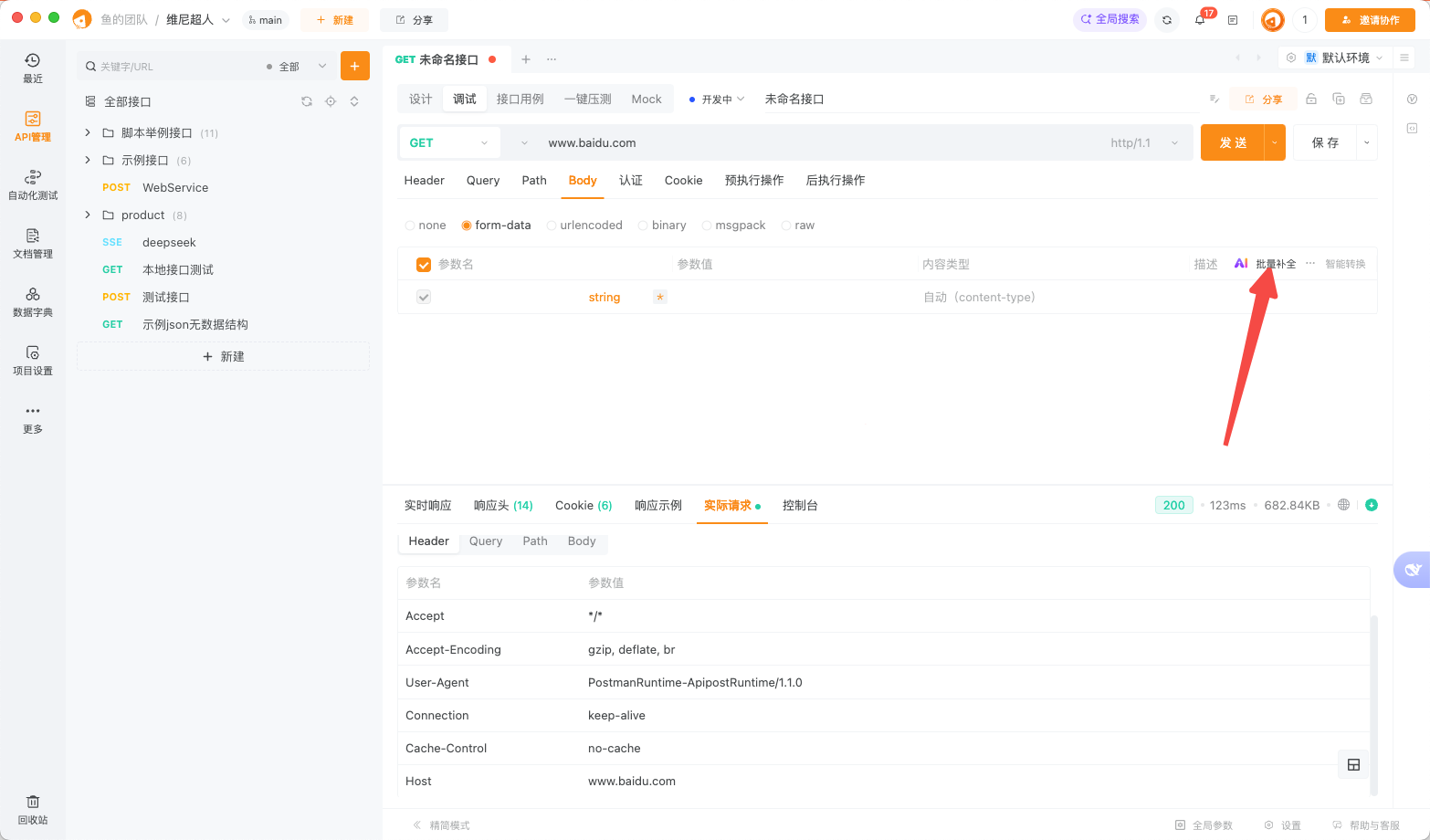Toggle the empty parameter row checkbox
The width and height of the screenshot is (1430, 840).
[424, 297]
